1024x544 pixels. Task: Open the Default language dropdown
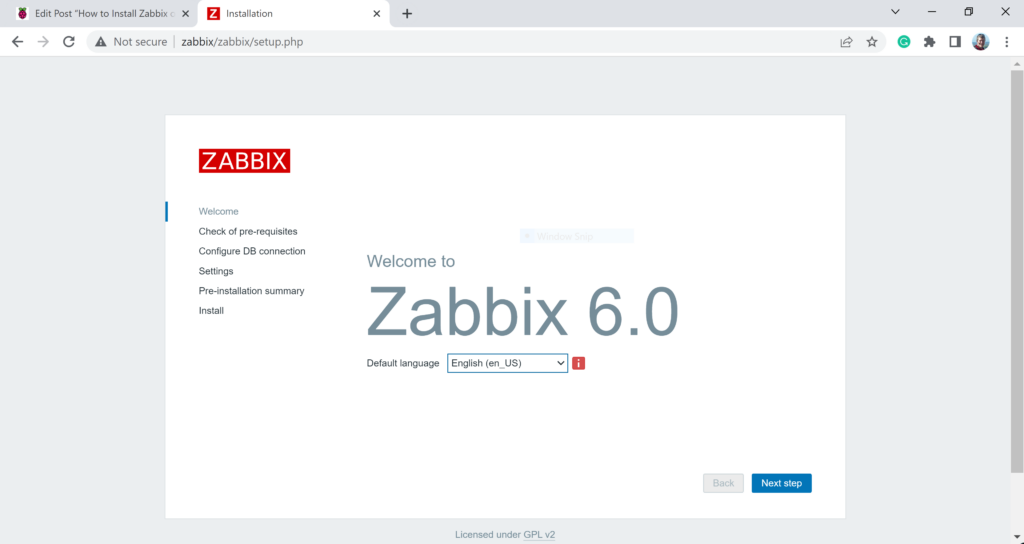point(507,363)
